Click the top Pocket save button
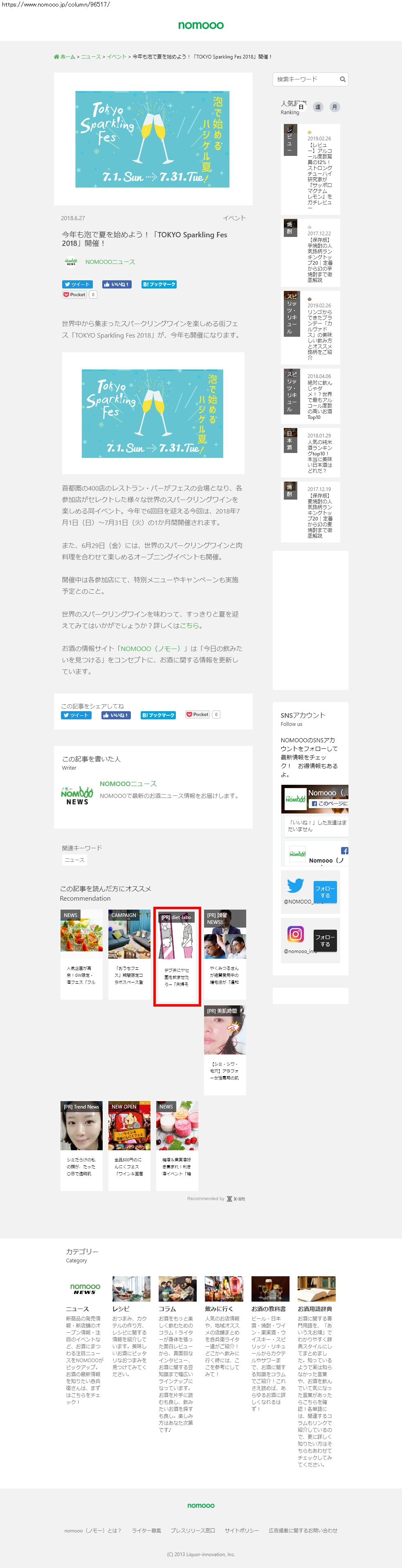This screenshot has width=402, height=1568. [x=75, y=295]
